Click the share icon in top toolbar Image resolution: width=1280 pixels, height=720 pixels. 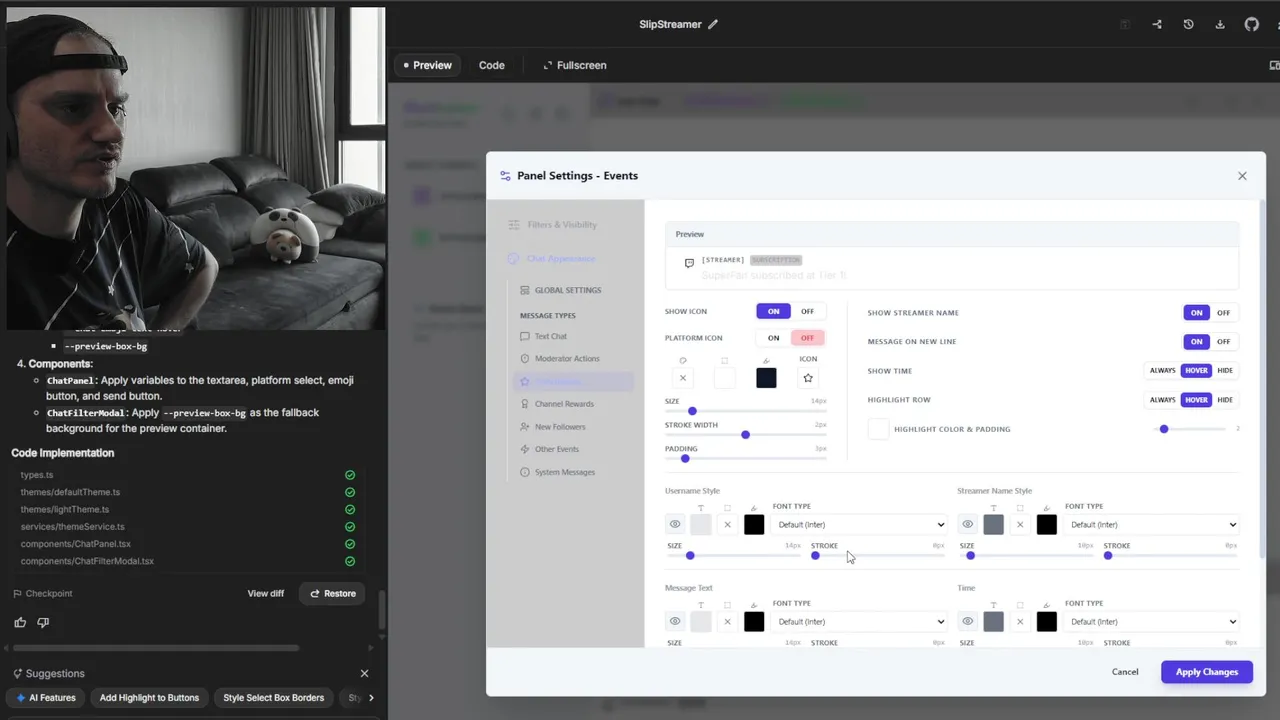pos(1157,24)
